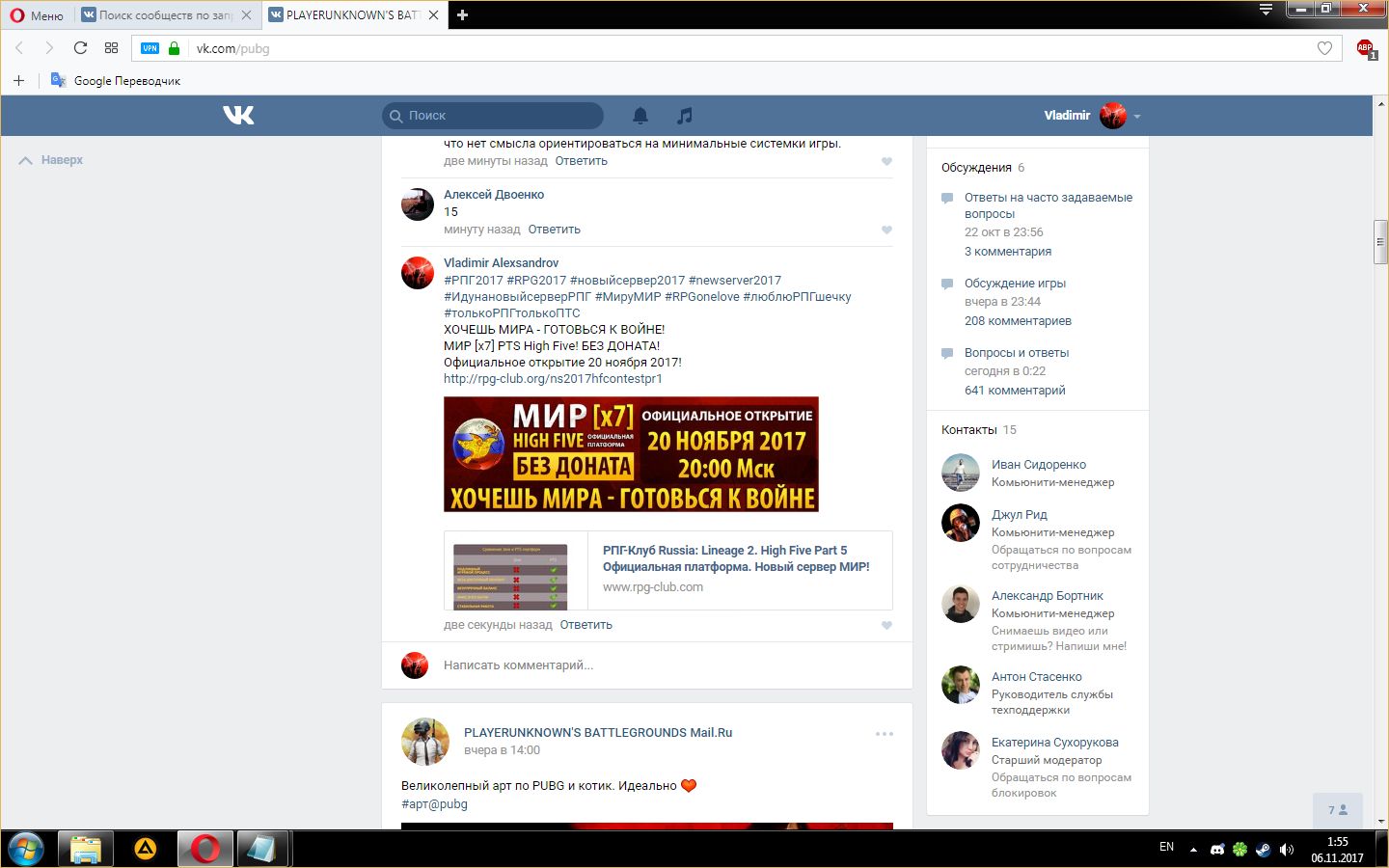Click the VK logo in header
The width and height of the screenshot is (1389, 868).
click(x=238, y=116)
